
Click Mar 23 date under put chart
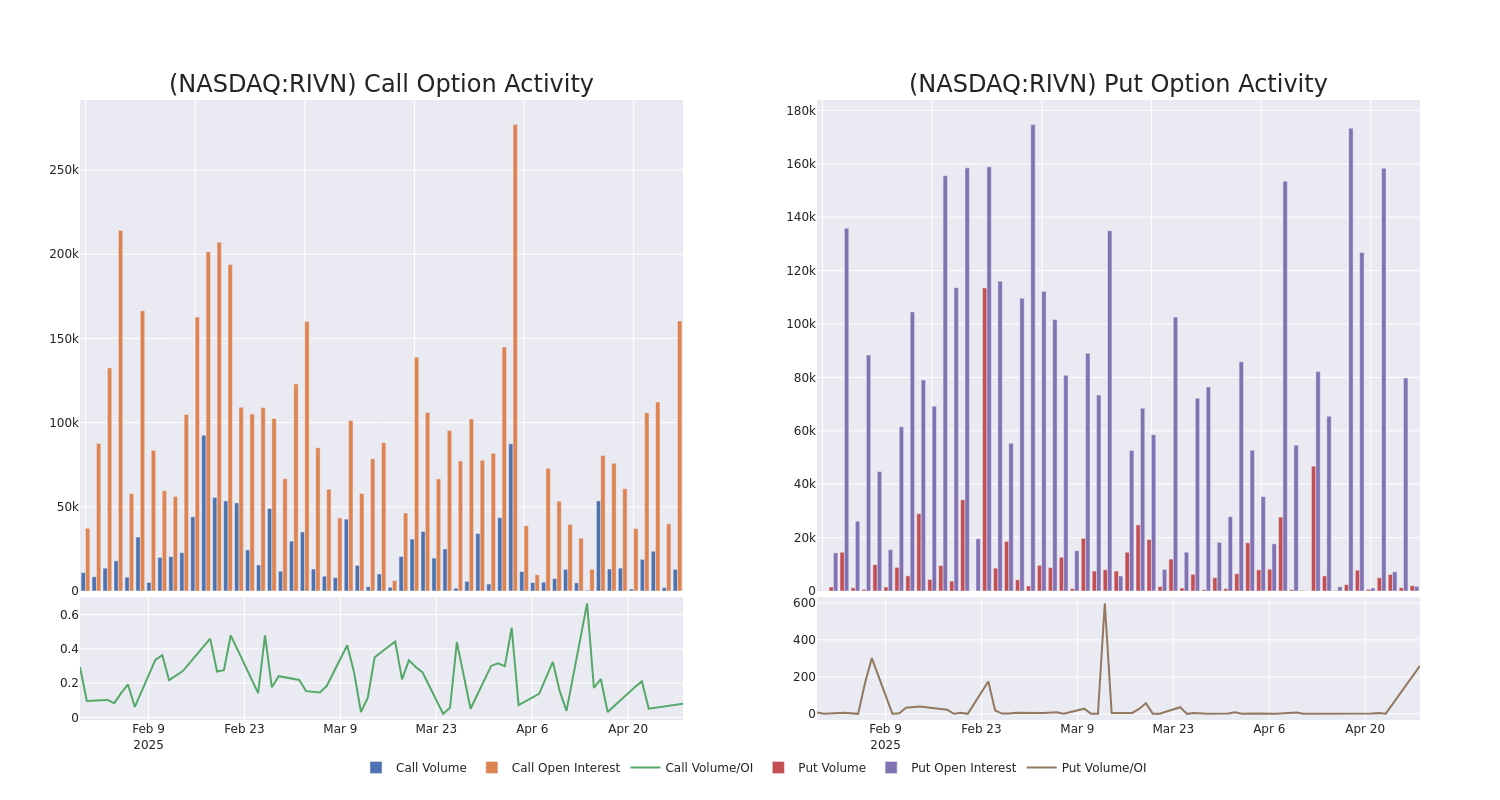click(x=1173, y=729)
